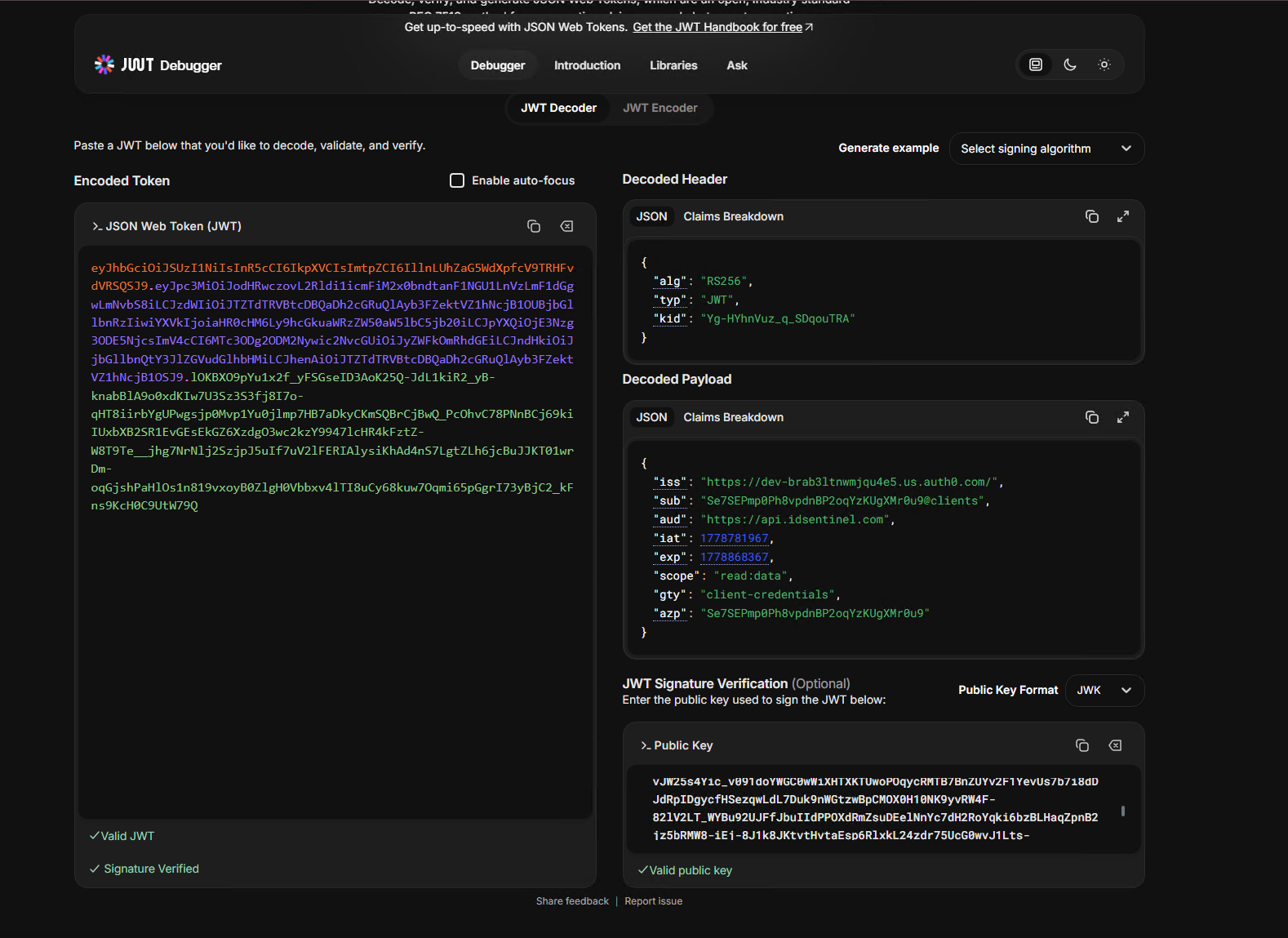1288x938 pixels.
Task: Select JSON tab in Decoded Payload
Action: pyautogui.click(x=651, y=417)
